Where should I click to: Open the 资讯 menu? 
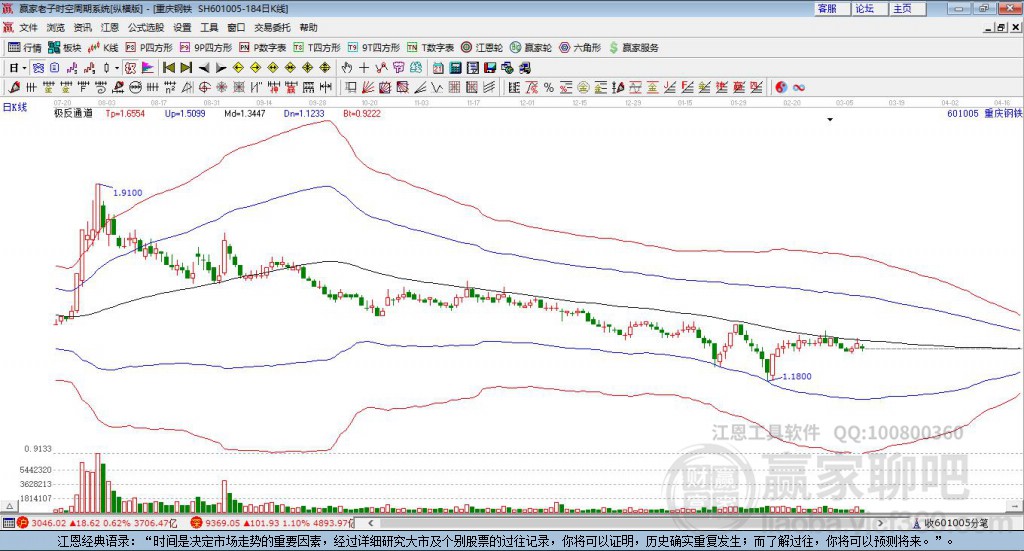point(83,27)
